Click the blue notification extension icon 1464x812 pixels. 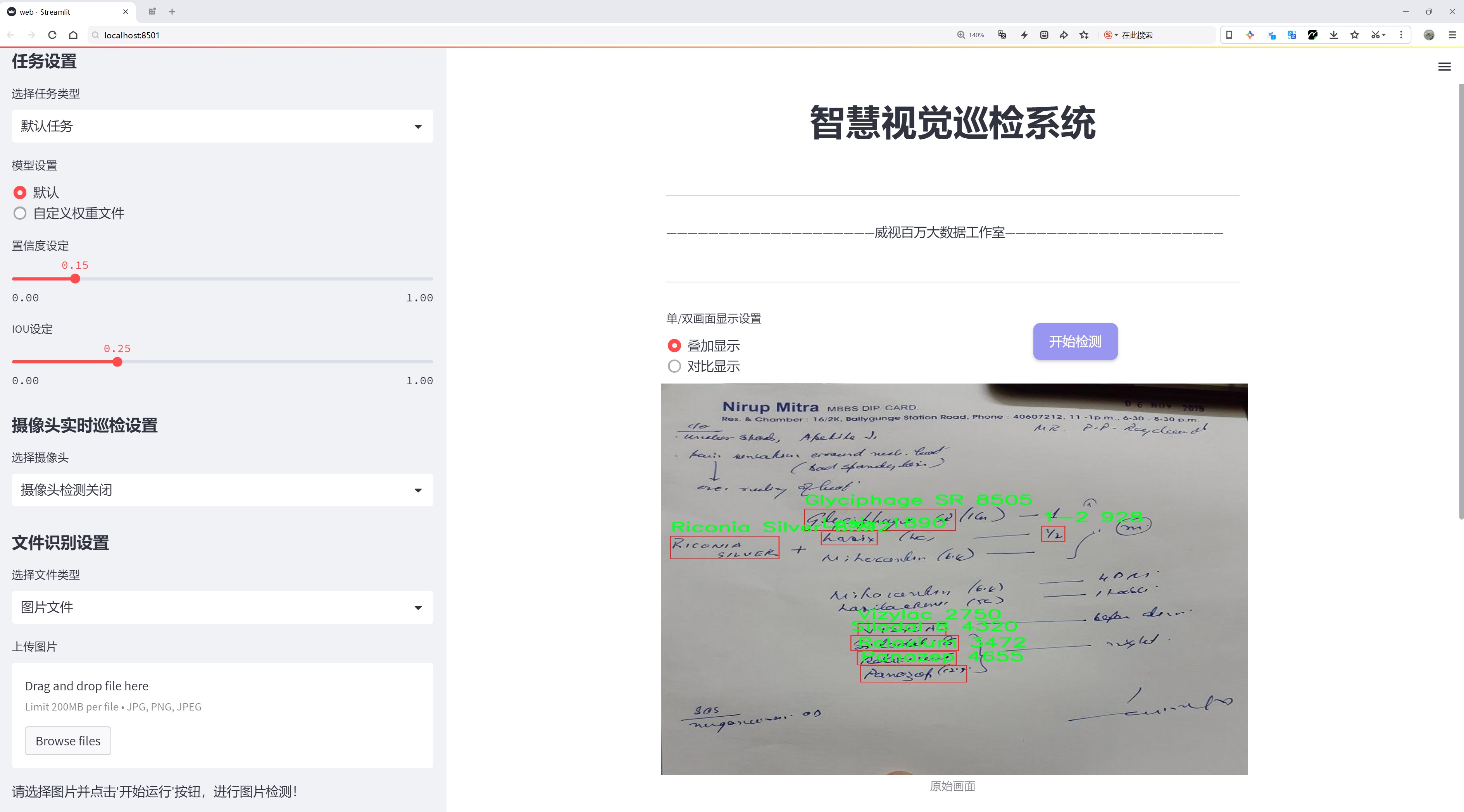tap(1271, 35)
